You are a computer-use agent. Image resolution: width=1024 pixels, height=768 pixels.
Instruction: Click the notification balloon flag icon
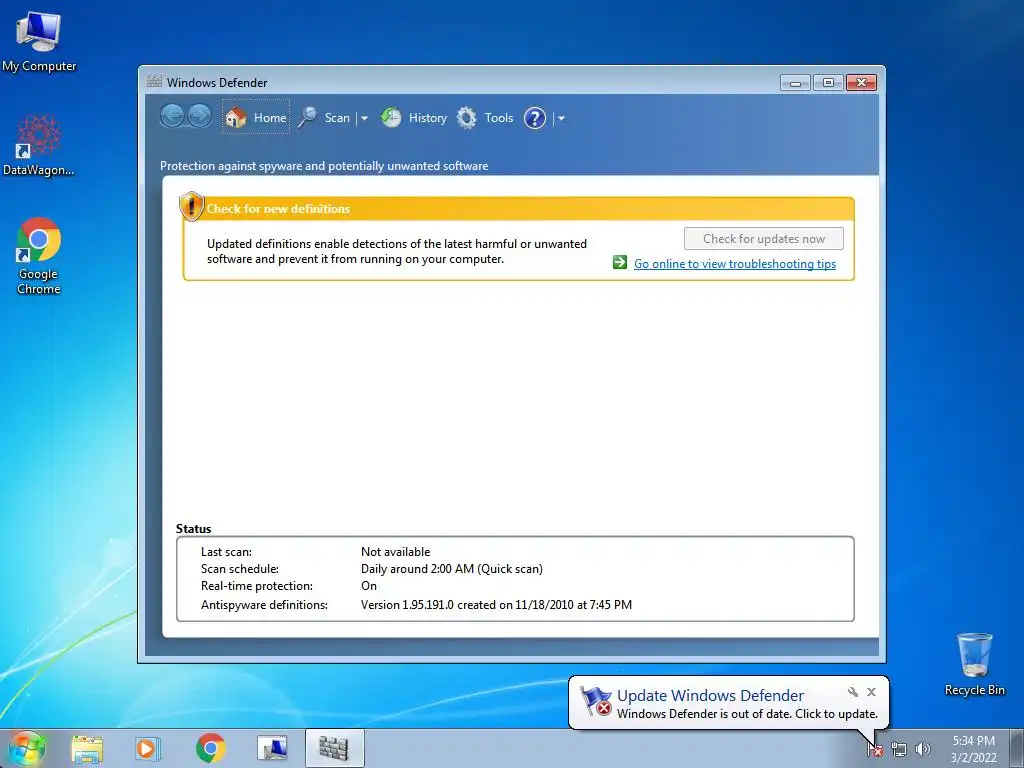pyautogui.click(x=595, y=701)
